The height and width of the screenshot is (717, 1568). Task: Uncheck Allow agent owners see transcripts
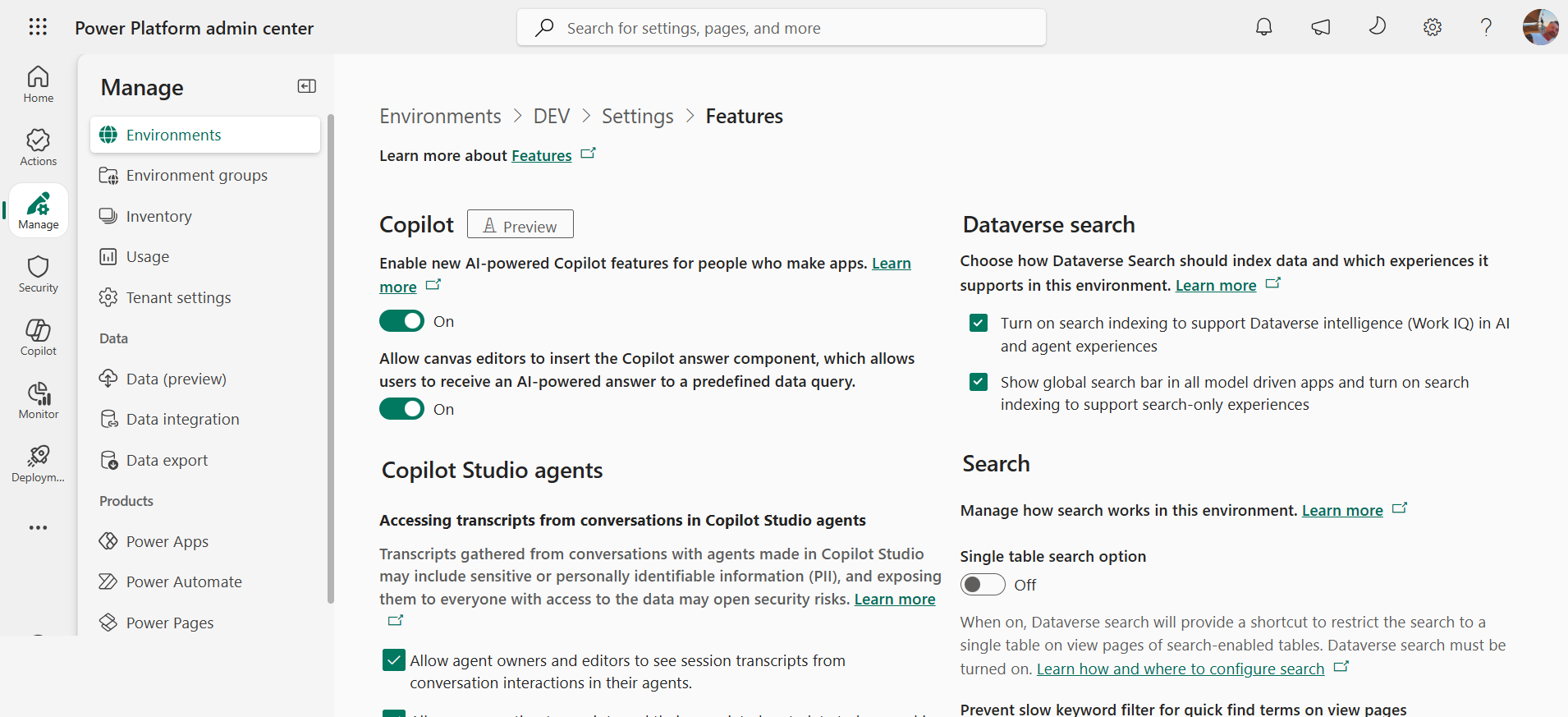tap(394, 660)
